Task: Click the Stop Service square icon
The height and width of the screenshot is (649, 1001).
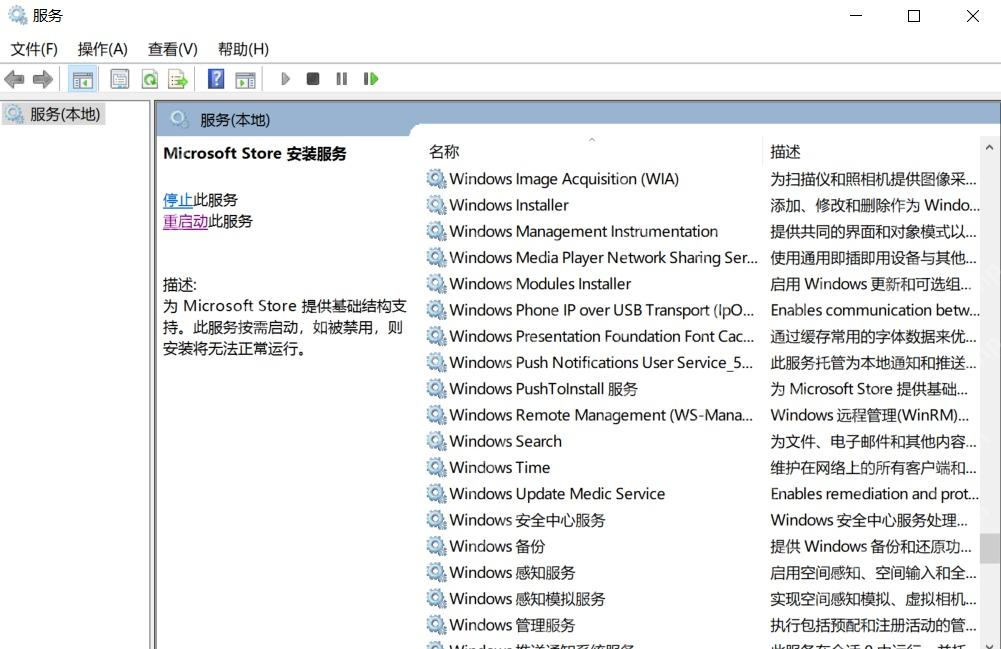Action: pos(313,78)
